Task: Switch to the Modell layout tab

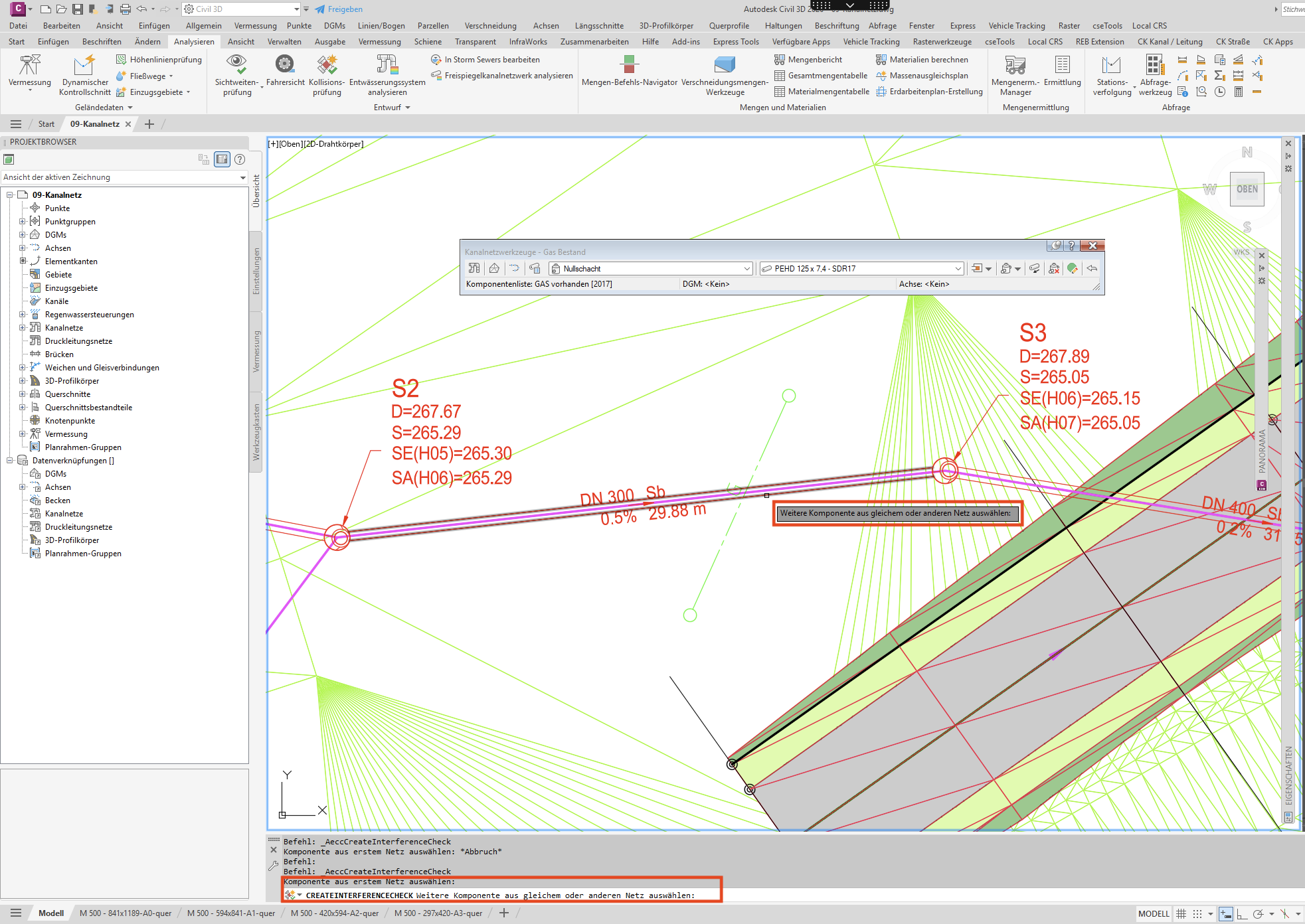Action: [51, 913]
